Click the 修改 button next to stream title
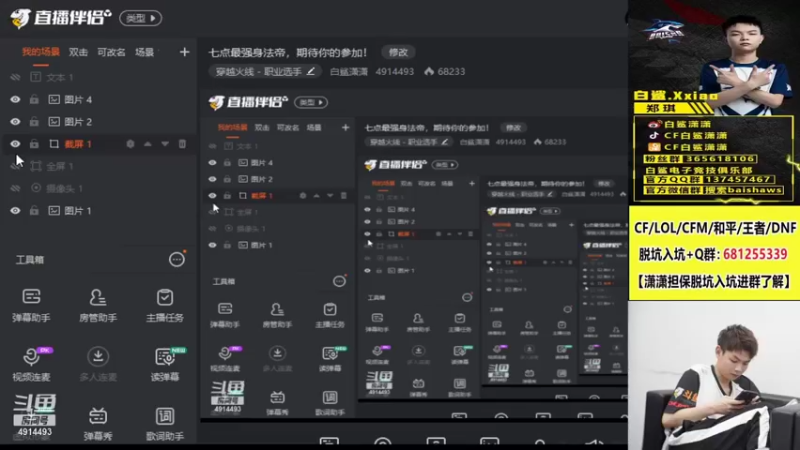Image resolution: width=800 pixels, height=450 pixels. (398, 52)
